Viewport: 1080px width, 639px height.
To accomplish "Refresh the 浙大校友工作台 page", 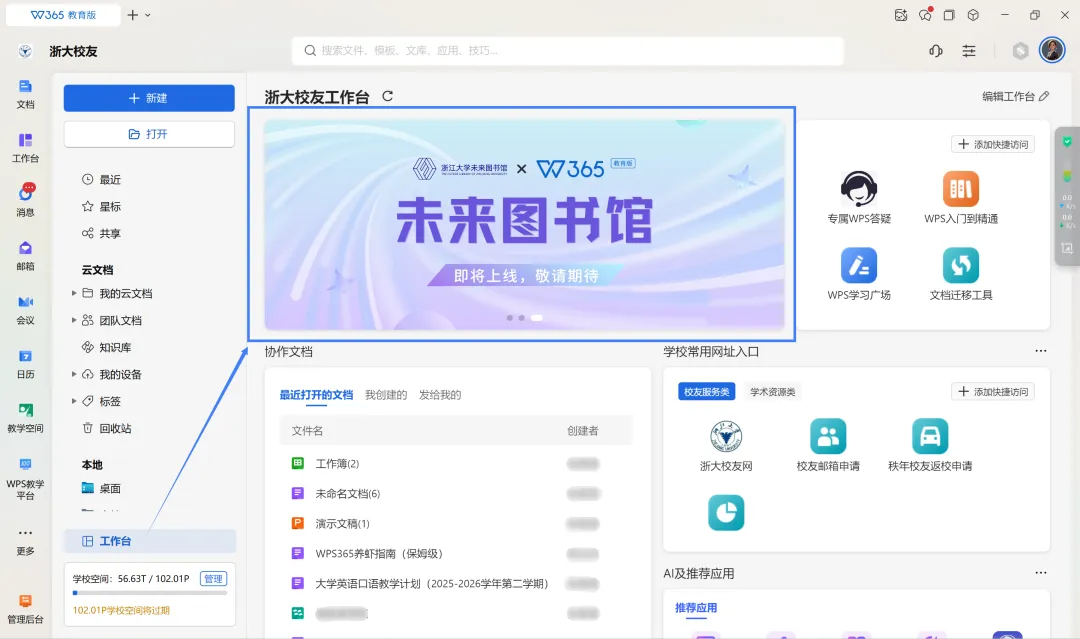I will [388, 96].
